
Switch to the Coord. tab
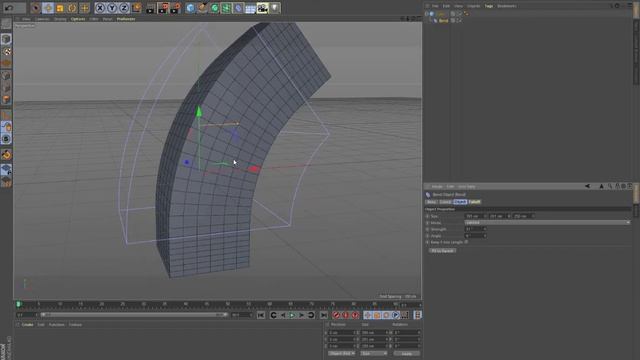point(445,202)
